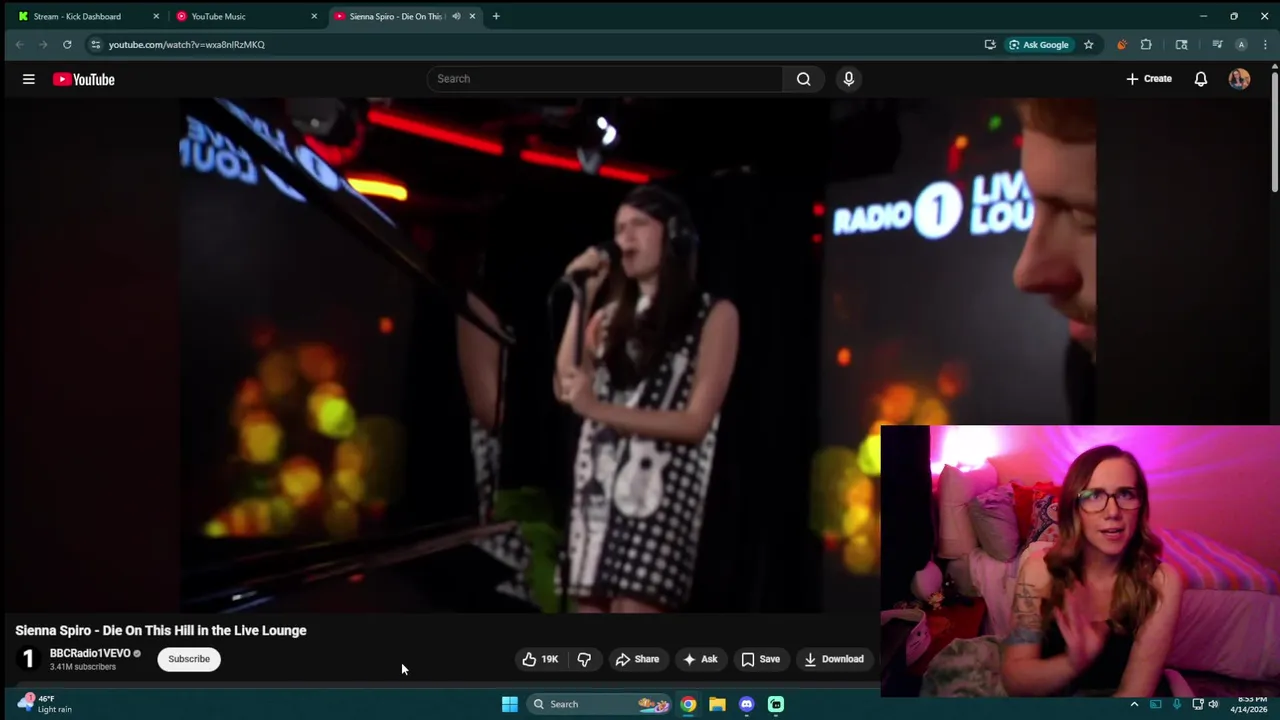Open the media controls icon
The height and width of the screenshot is (720, 1280).
point(1217,44)
